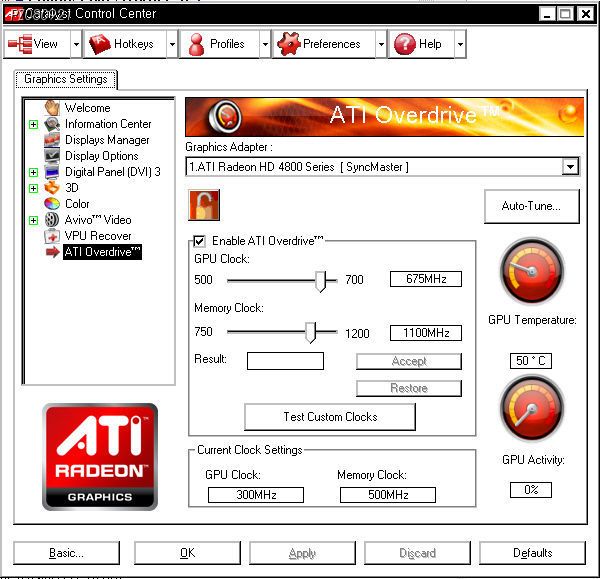Viewport: 601px width, 579px height.
Task: Click the Help question mark icon
Action: click(405, 44)
